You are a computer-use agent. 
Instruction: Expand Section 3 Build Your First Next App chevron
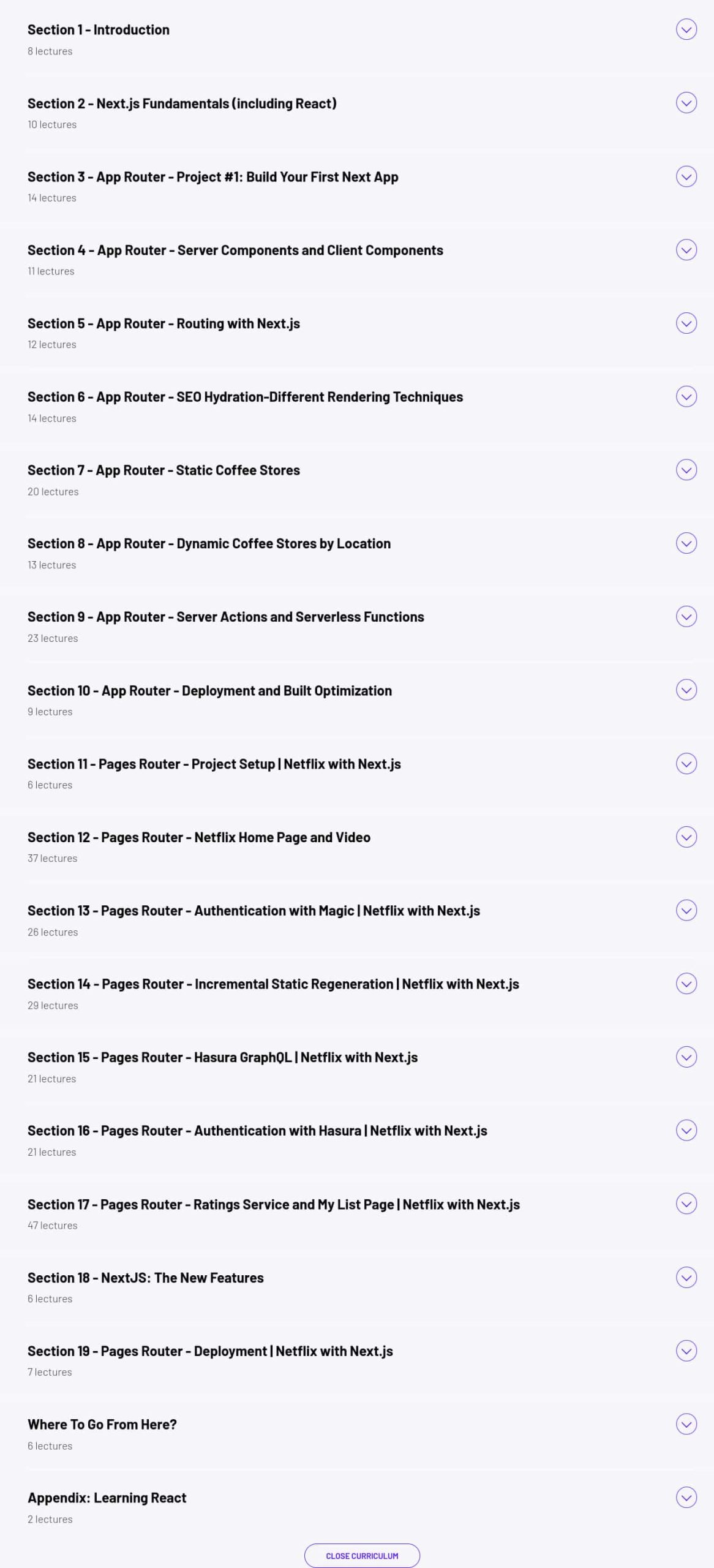tap(686, 176)
